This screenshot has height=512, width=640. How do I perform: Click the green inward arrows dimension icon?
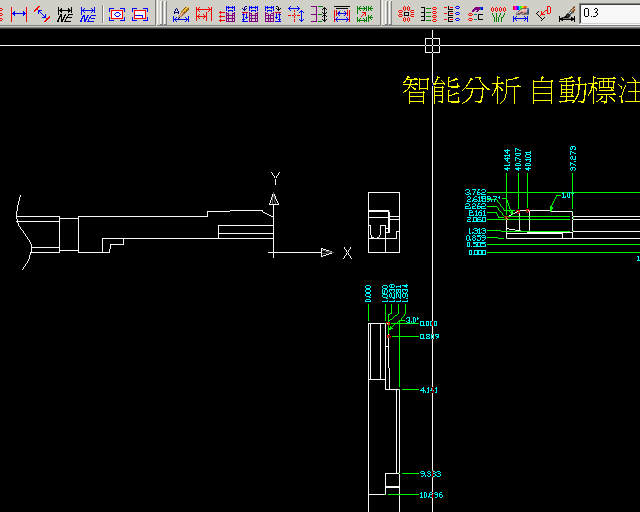(365, 14)
